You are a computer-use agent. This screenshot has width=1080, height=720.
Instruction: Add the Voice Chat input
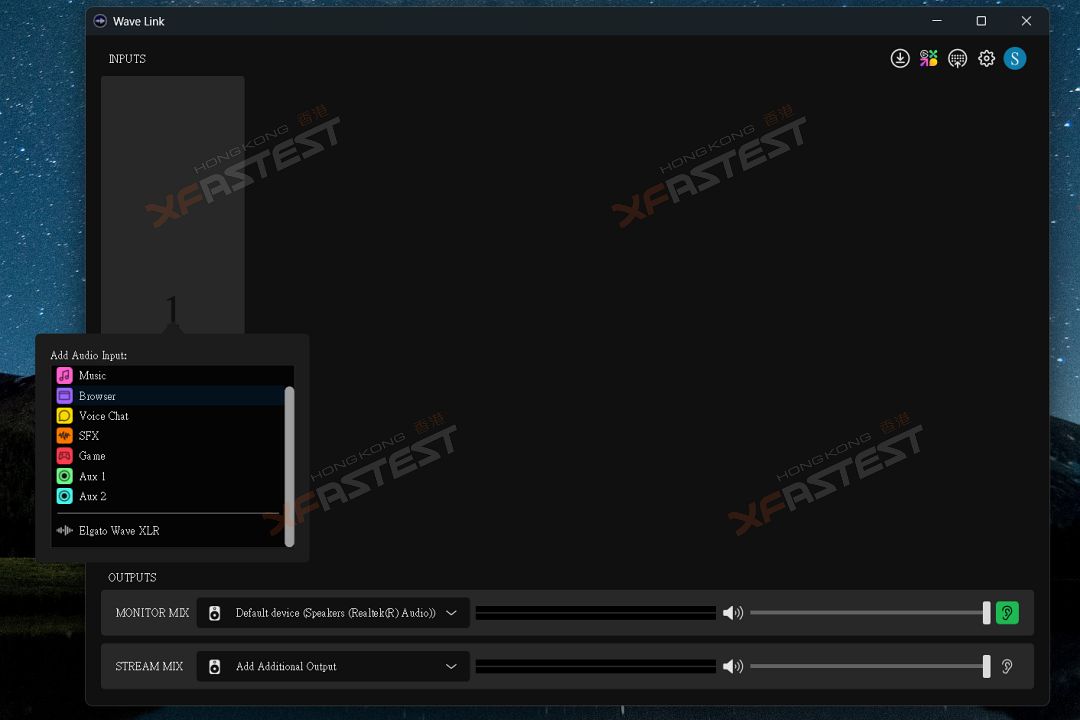(x=169, y=415)
